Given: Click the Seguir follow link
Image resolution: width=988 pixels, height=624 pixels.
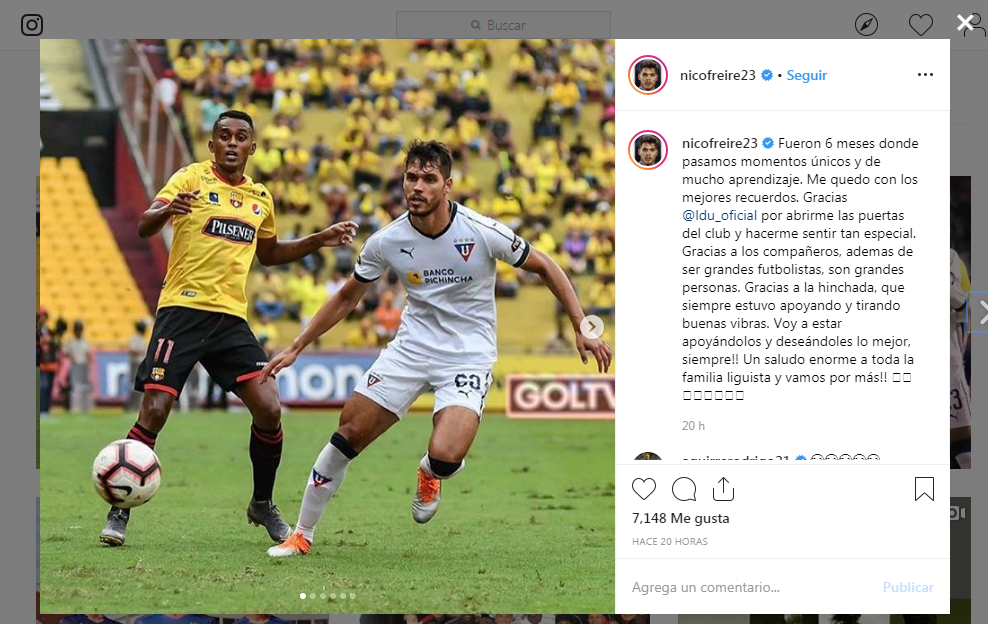Looking at the screenshot, I should click(x=807, y=75).
